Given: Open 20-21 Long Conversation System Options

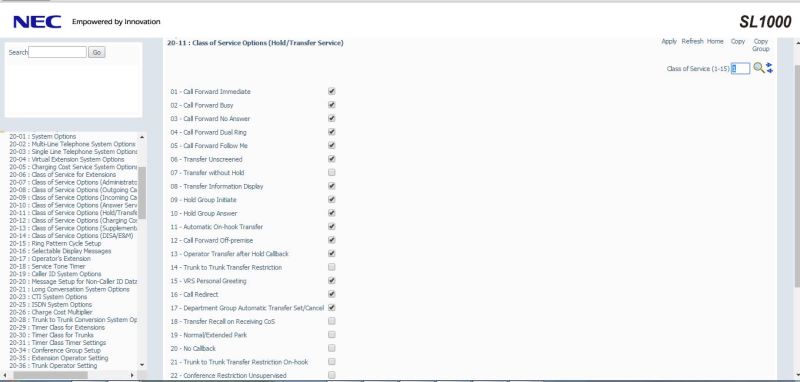Looking at the screenshot, I should tap(69, 289).
